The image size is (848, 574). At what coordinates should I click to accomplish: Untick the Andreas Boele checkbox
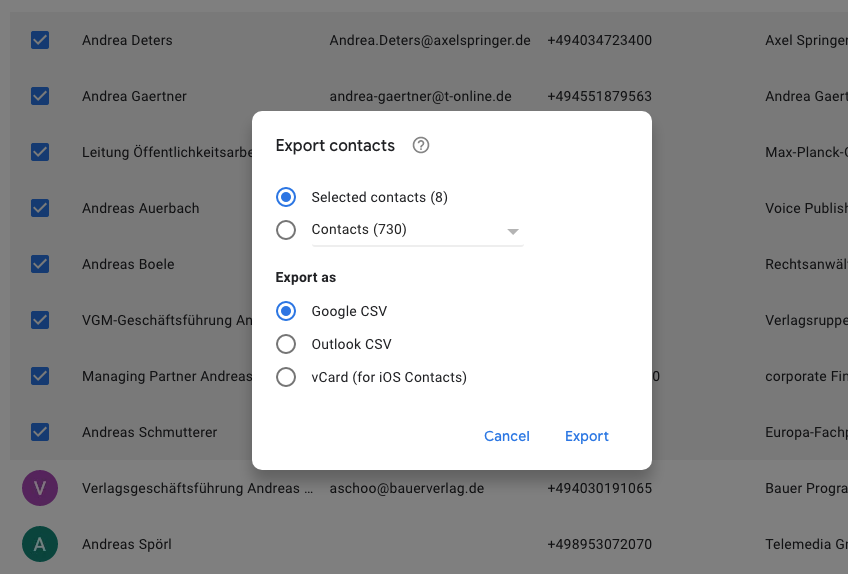pyautogui.click(x=40, y=264)
